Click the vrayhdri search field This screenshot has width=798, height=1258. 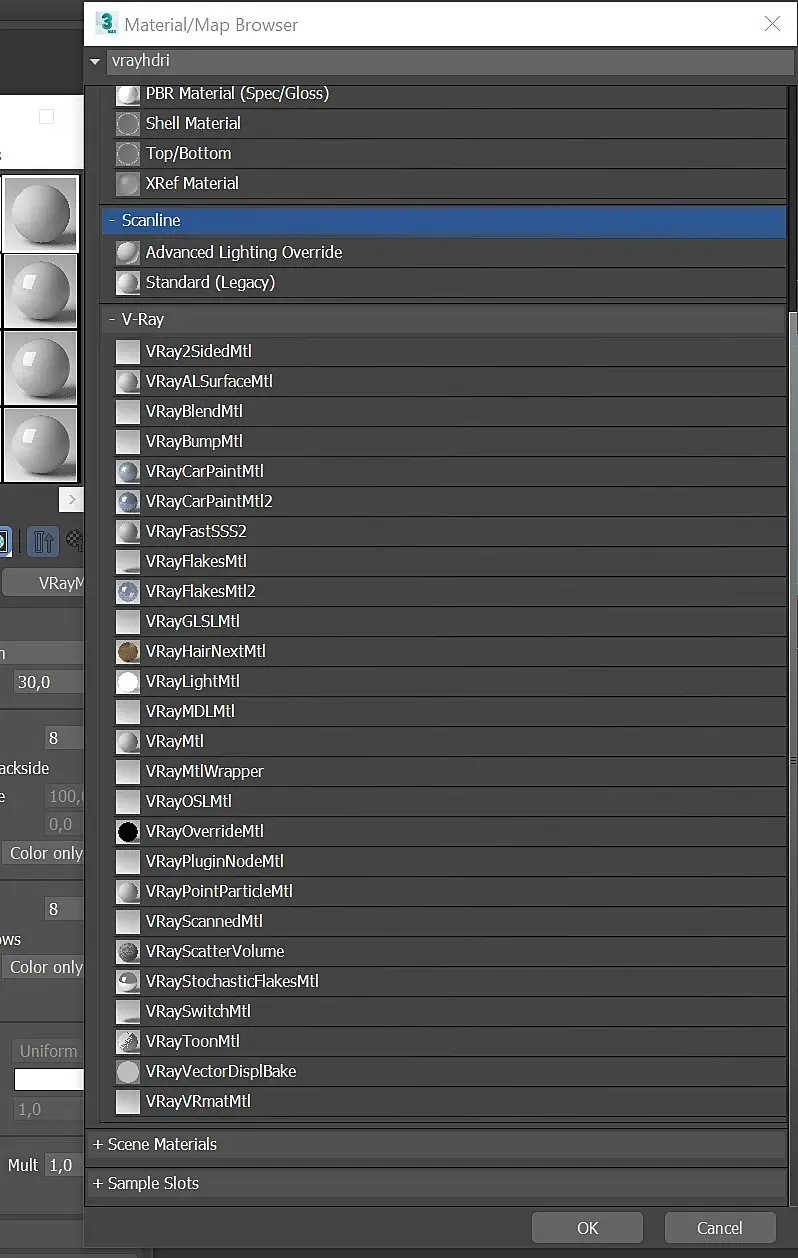pos(450,61)
